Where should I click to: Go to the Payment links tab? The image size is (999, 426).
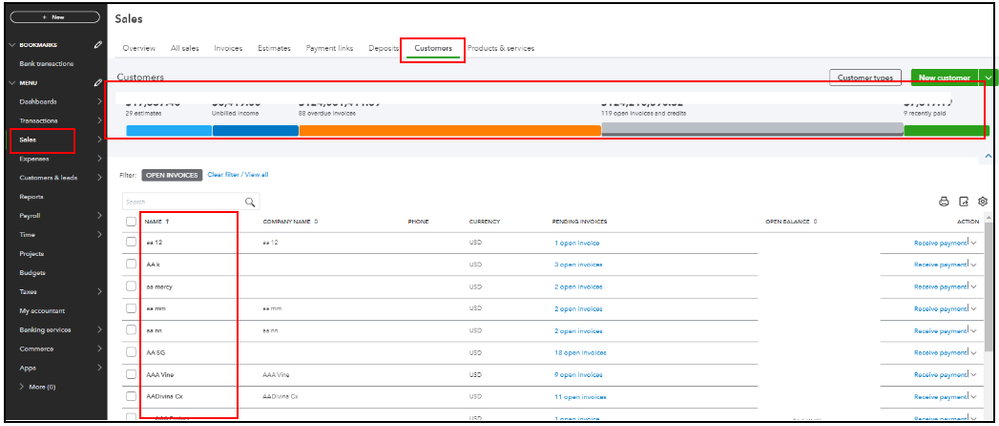coord(329,48)
